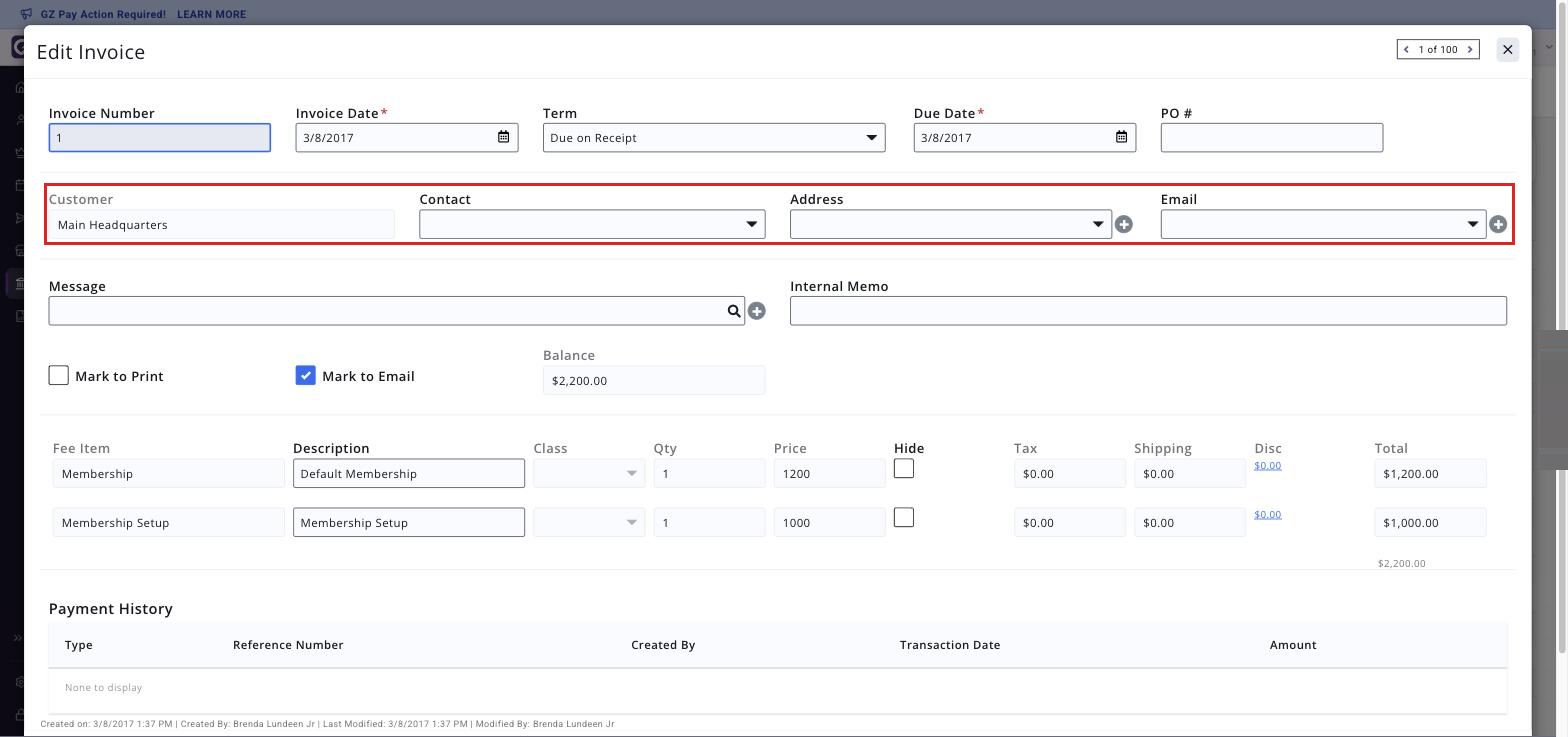
Task: Check the Mark to Print checkbox
Action: tap(59, 375)
